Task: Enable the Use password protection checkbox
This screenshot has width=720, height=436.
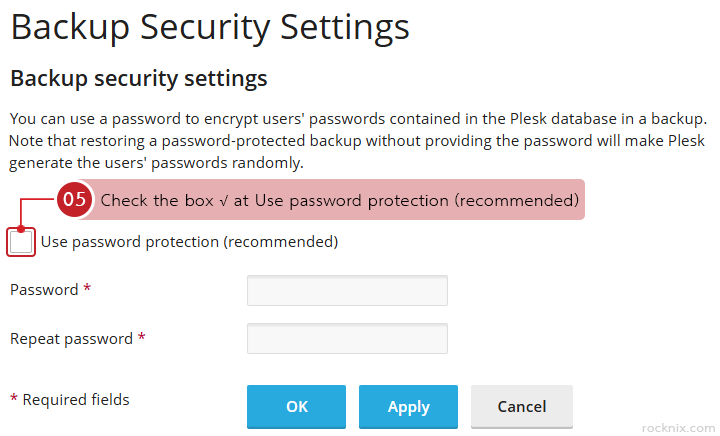Action: tap(21, 242)
